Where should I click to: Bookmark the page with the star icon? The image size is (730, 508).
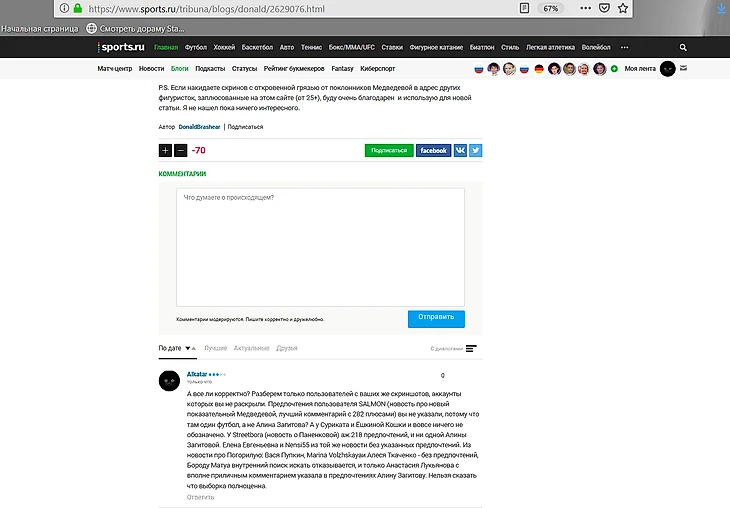click(x=623, y=8)
